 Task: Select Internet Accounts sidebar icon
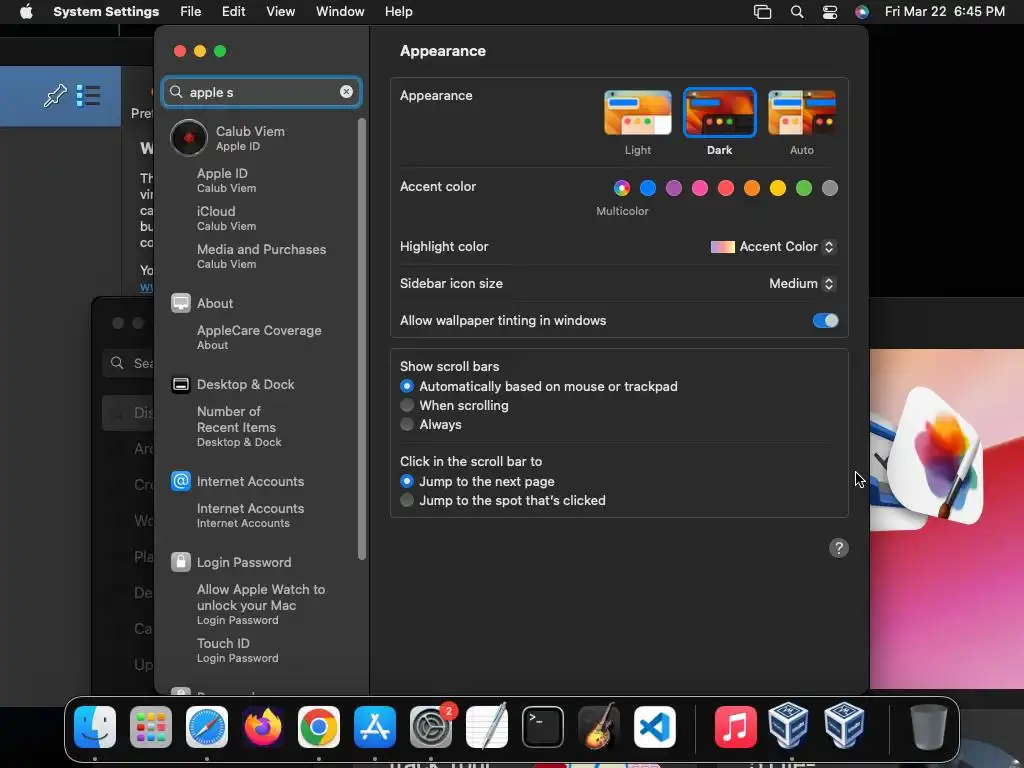[181, 481]
